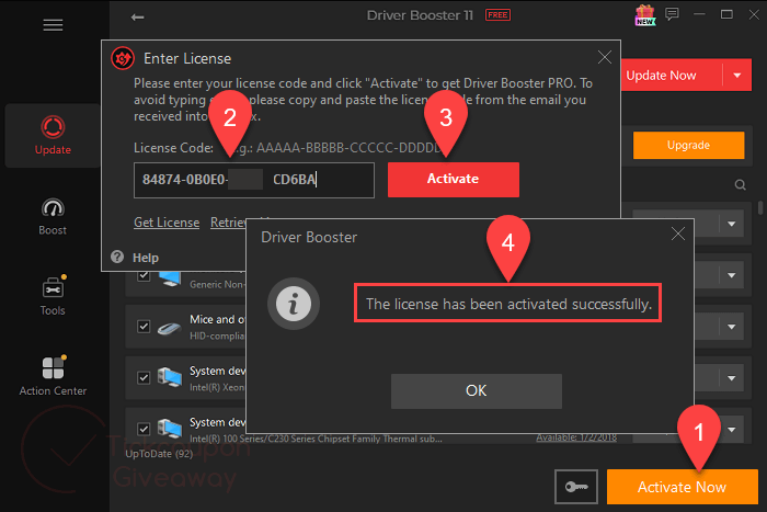Image resolution: width=767 pixels, height=512 pixels.
Task: Click the license key icon button
Action: [x=576, y=486]
